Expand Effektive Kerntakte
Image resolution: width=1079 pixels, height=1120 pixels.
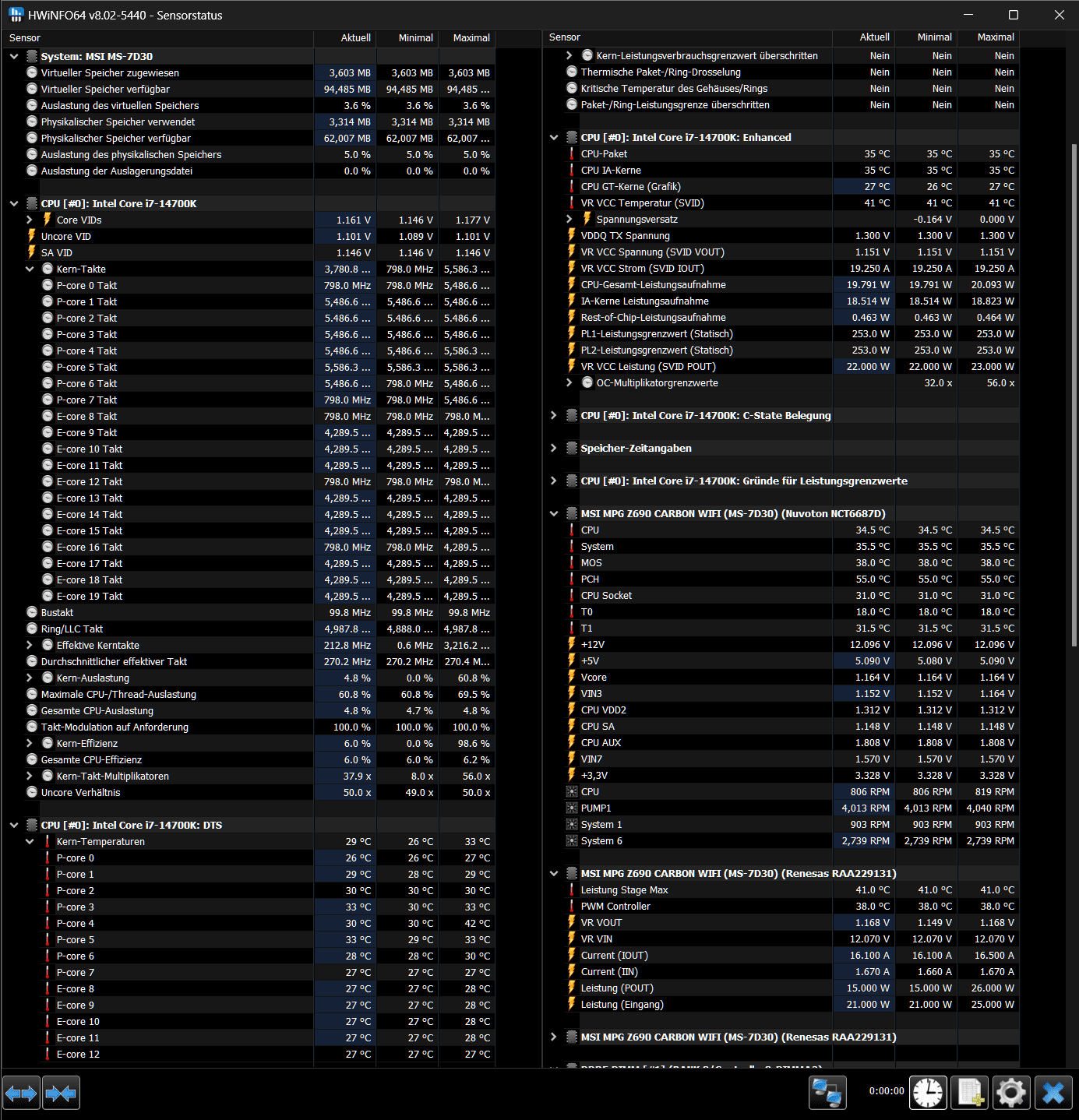pyautogui.click(x=30, y=645)
